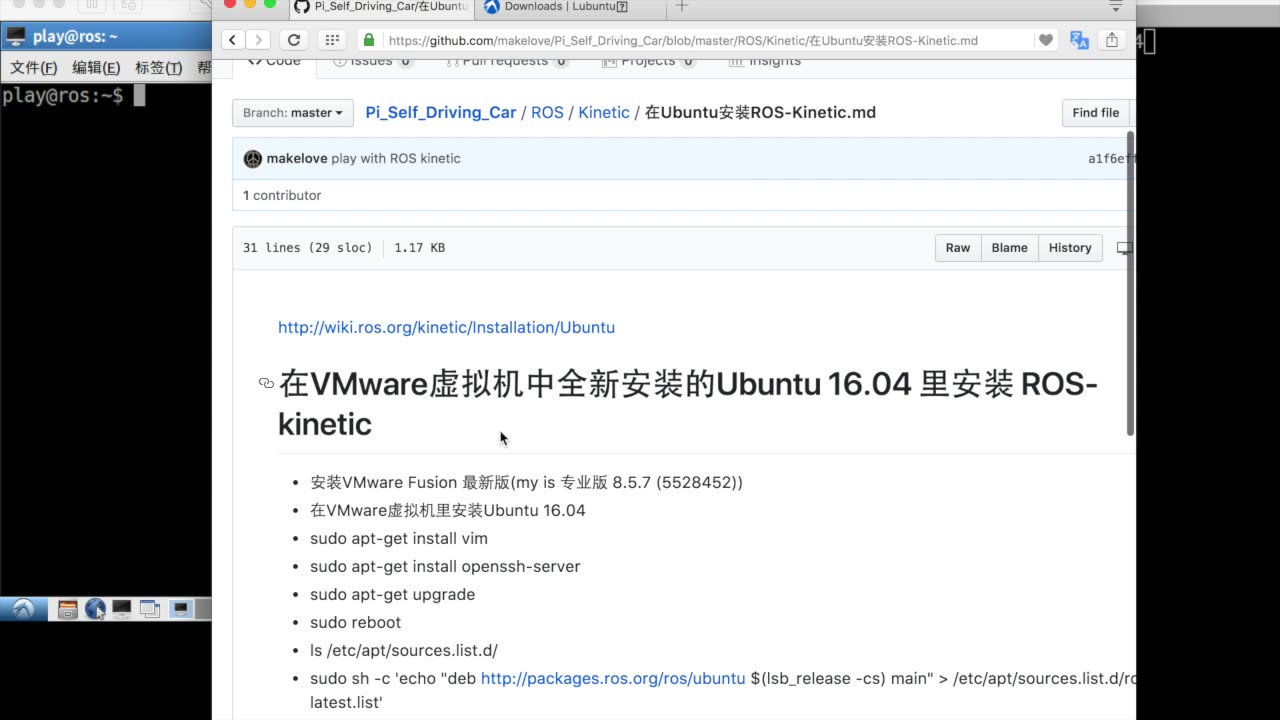Click the terminal window title icon
The width and height of the screenshot is (1280, 720).
(x=15, y=37)
